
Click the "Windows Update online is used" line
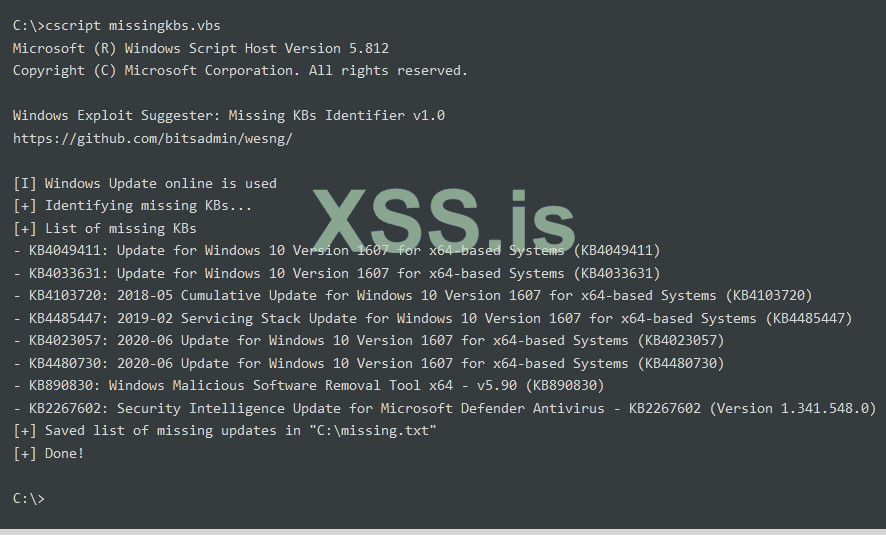(145, 183)
